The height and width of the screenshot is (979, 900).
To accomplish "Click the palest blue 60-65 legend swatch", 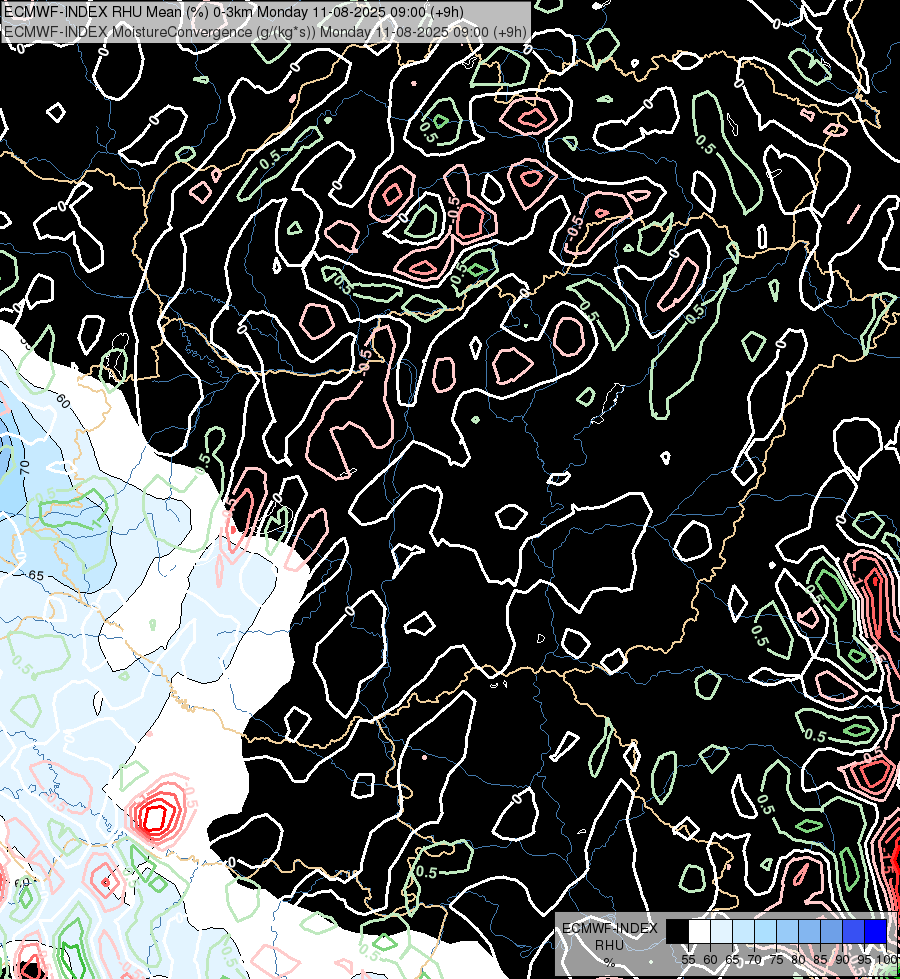I will click(x=721, y=932).
